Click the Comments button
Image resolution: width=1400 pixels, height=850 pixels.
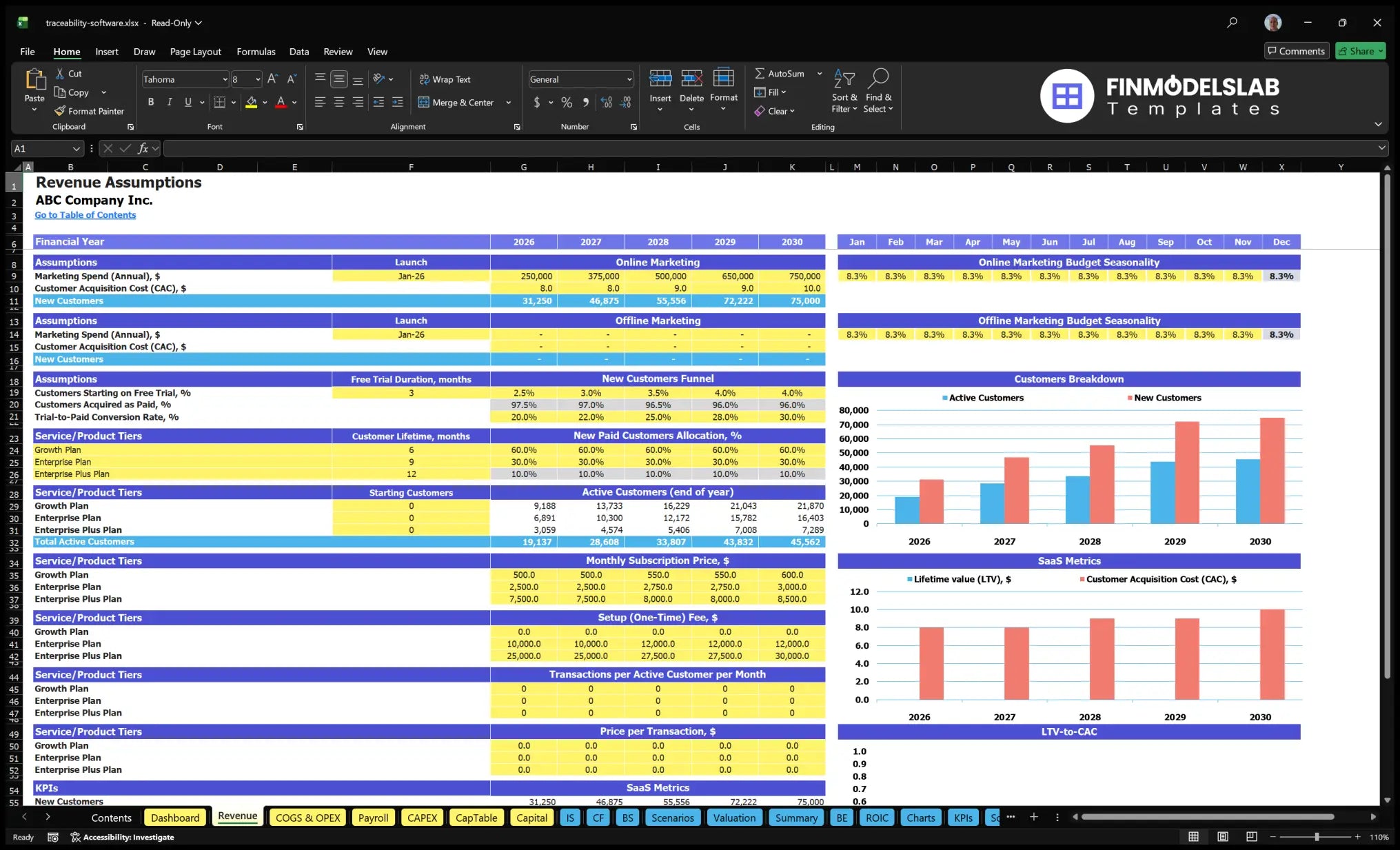[x=1296, y=51]
